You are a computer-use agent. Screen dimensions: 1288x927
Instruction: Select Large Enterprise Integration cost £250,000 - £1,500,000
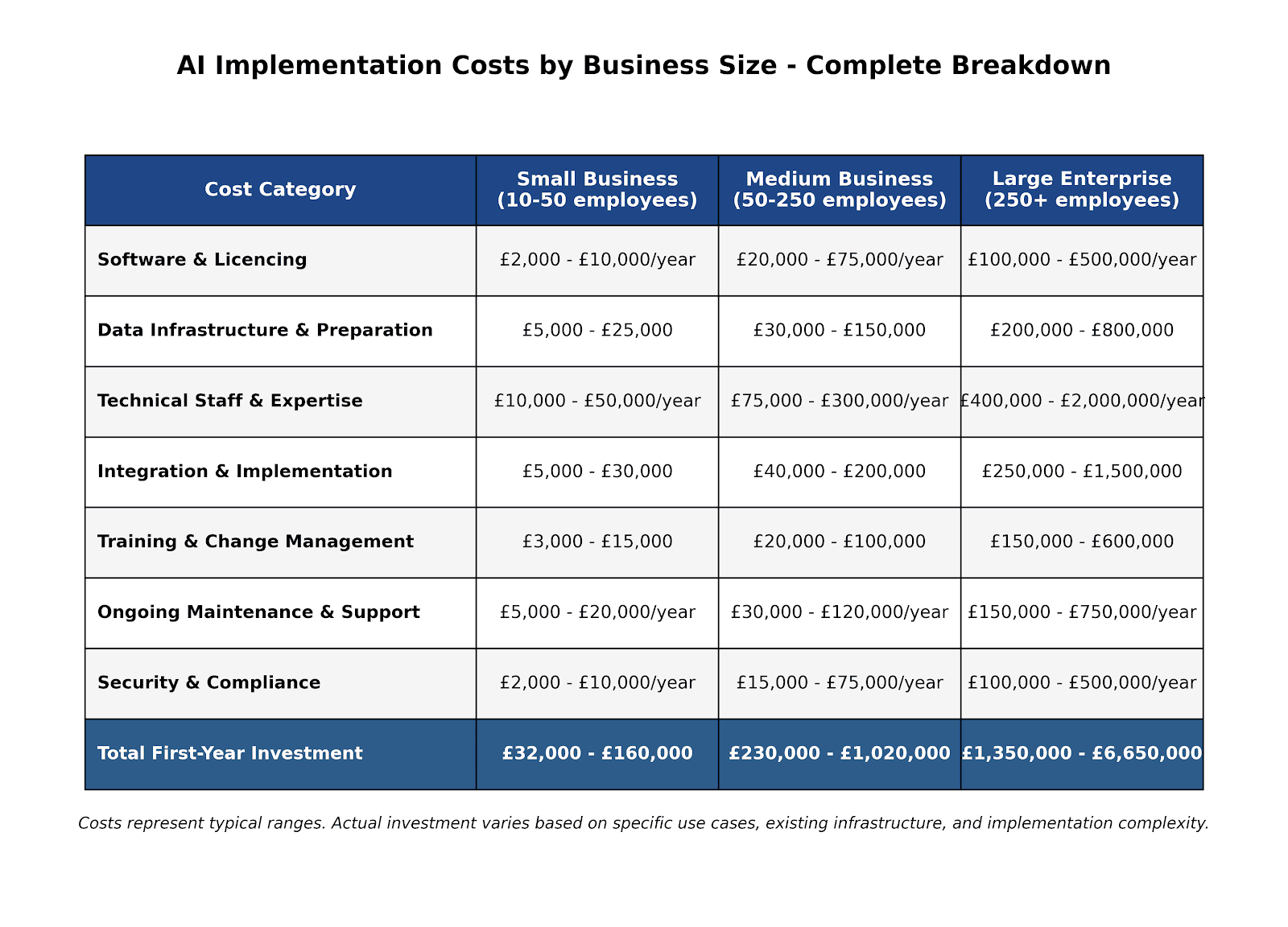[x=1081, y=472]
